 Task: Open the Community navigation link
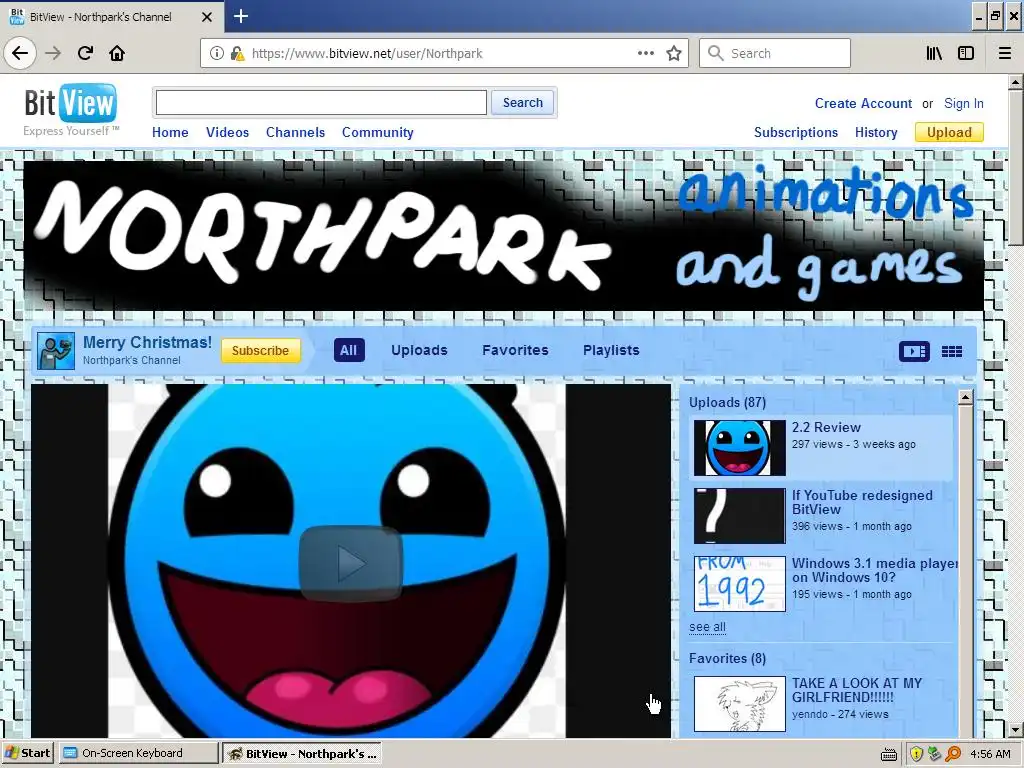[x=377, y=132]
